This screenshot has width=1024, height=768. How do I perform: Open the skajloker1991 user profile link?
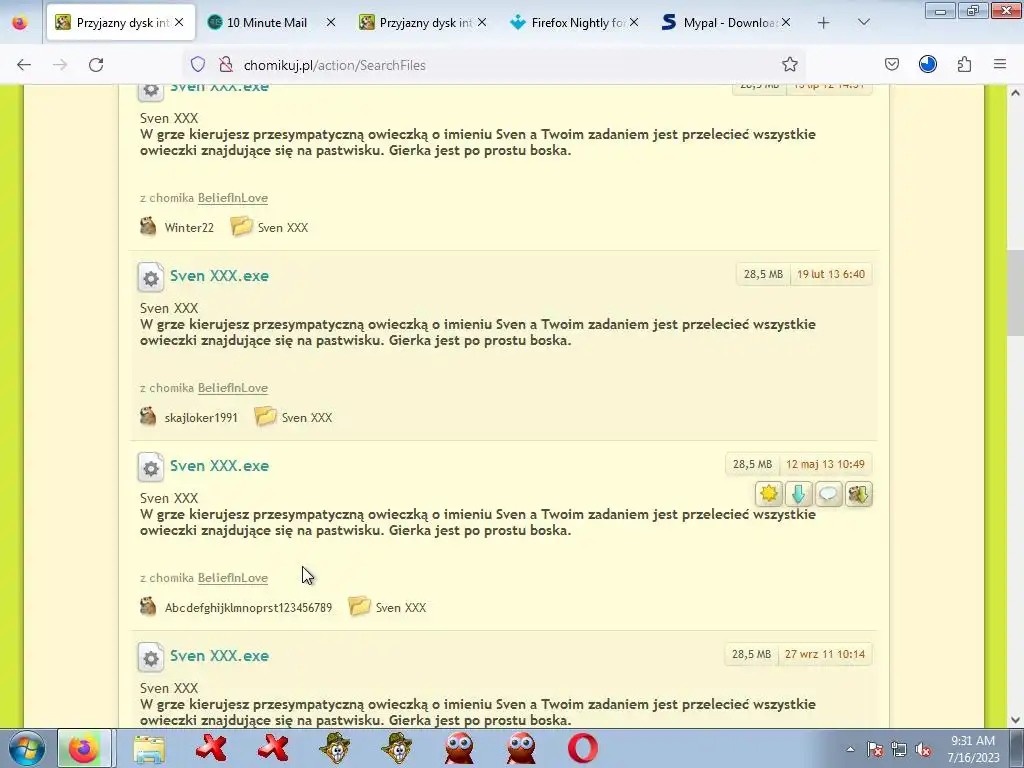(x=201, y=417)
